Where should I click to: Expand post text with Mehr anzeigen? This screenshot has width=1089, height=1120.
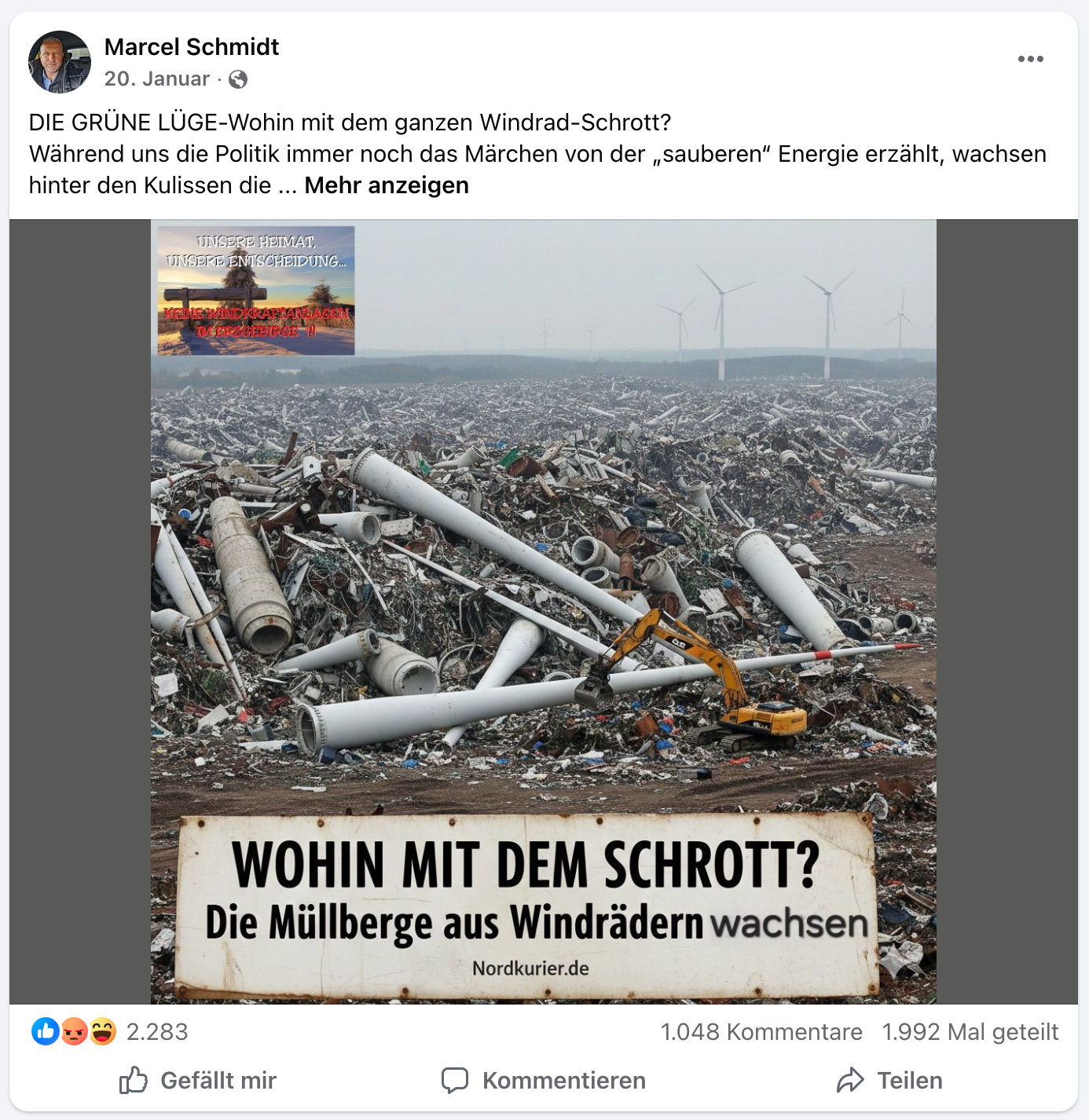pos(387,185)
